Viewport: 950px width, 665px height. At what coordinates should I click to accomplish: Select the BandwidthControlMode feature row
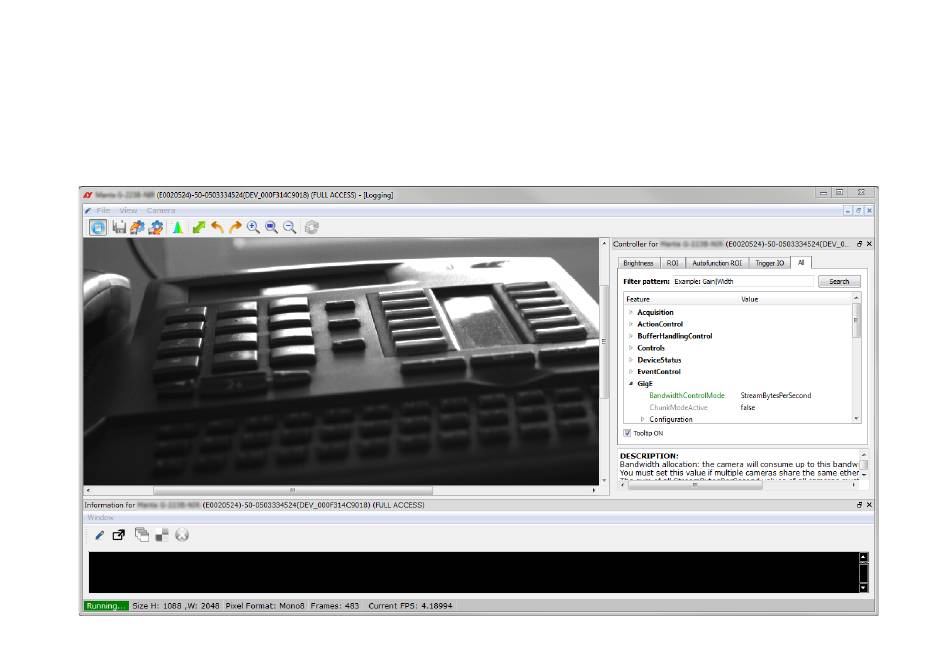(686, 395)
